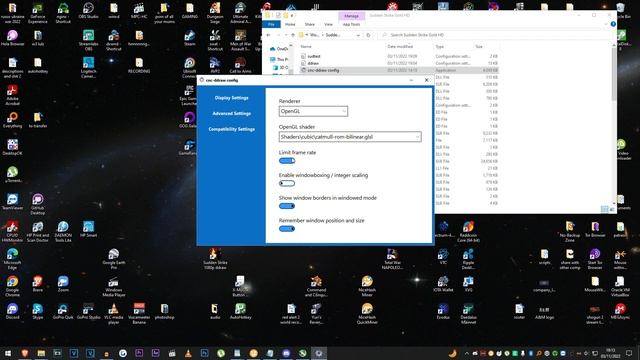The image size is (640, 360).
Task: Open Oracle VM VirtualBox desktop icon
Action: point(620,286)
